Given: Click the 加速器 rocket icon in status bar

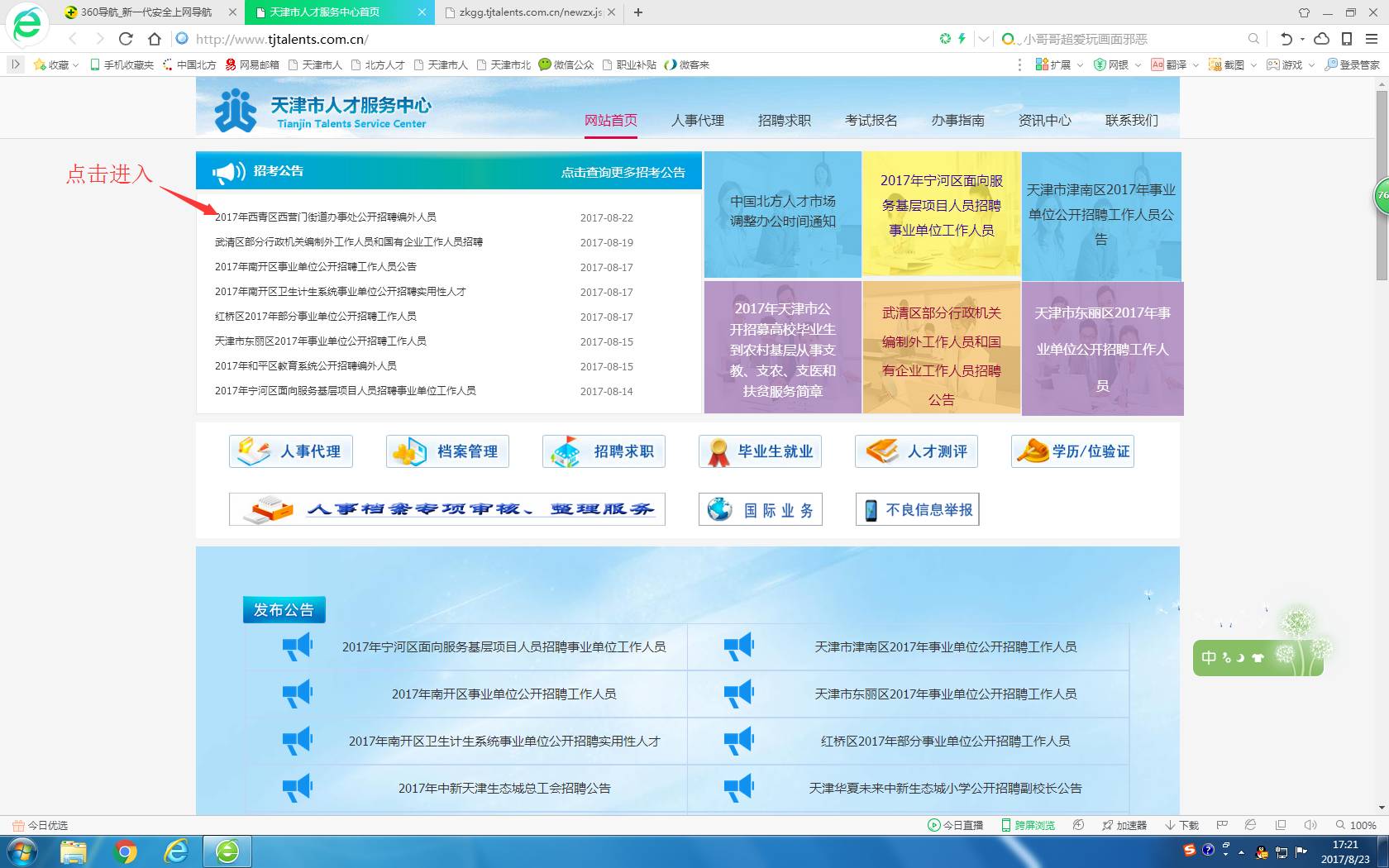Looking at the screenshot, I should [1124, 825].
